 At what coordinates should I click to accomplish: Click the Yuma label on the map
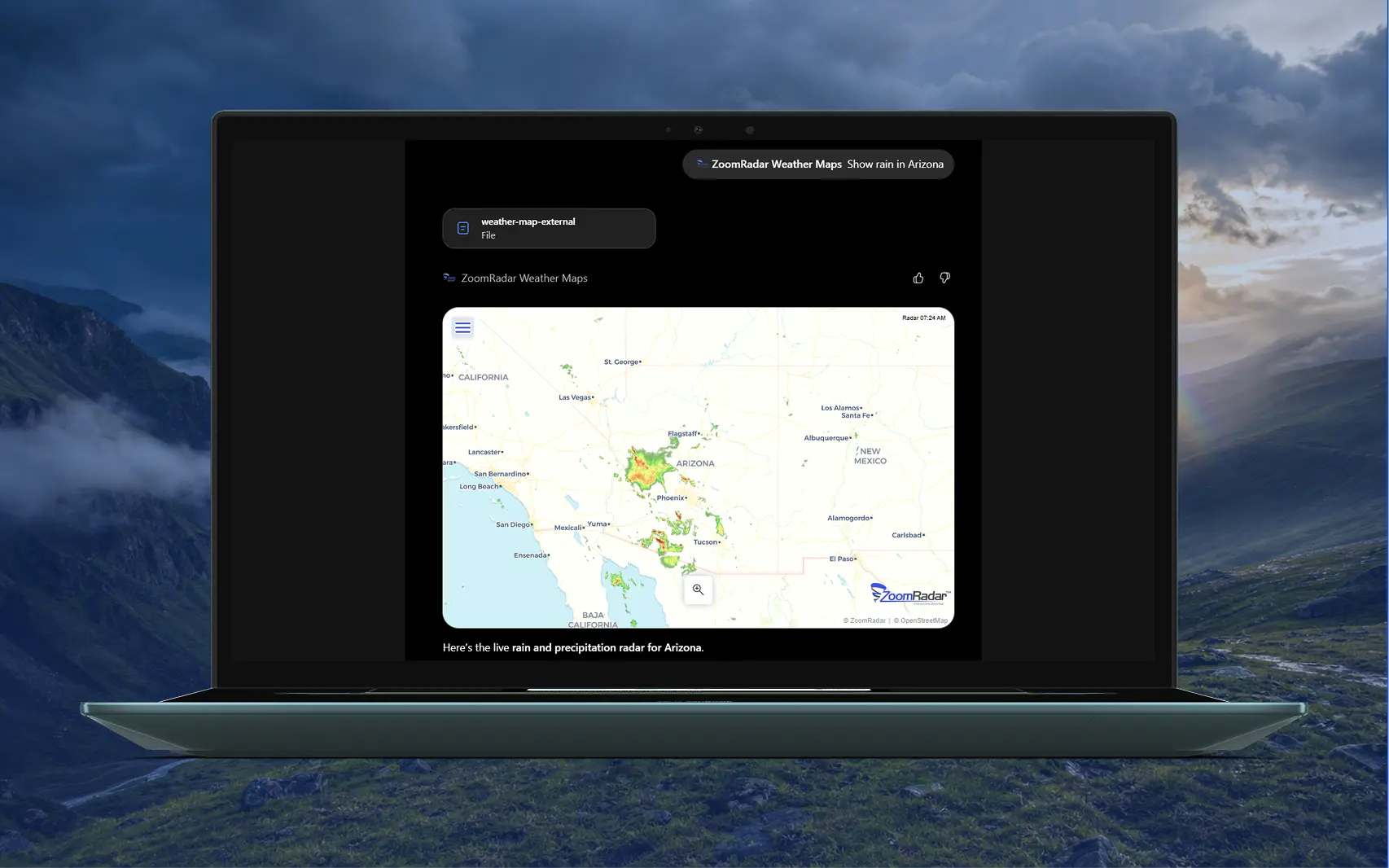click(597, 524)
